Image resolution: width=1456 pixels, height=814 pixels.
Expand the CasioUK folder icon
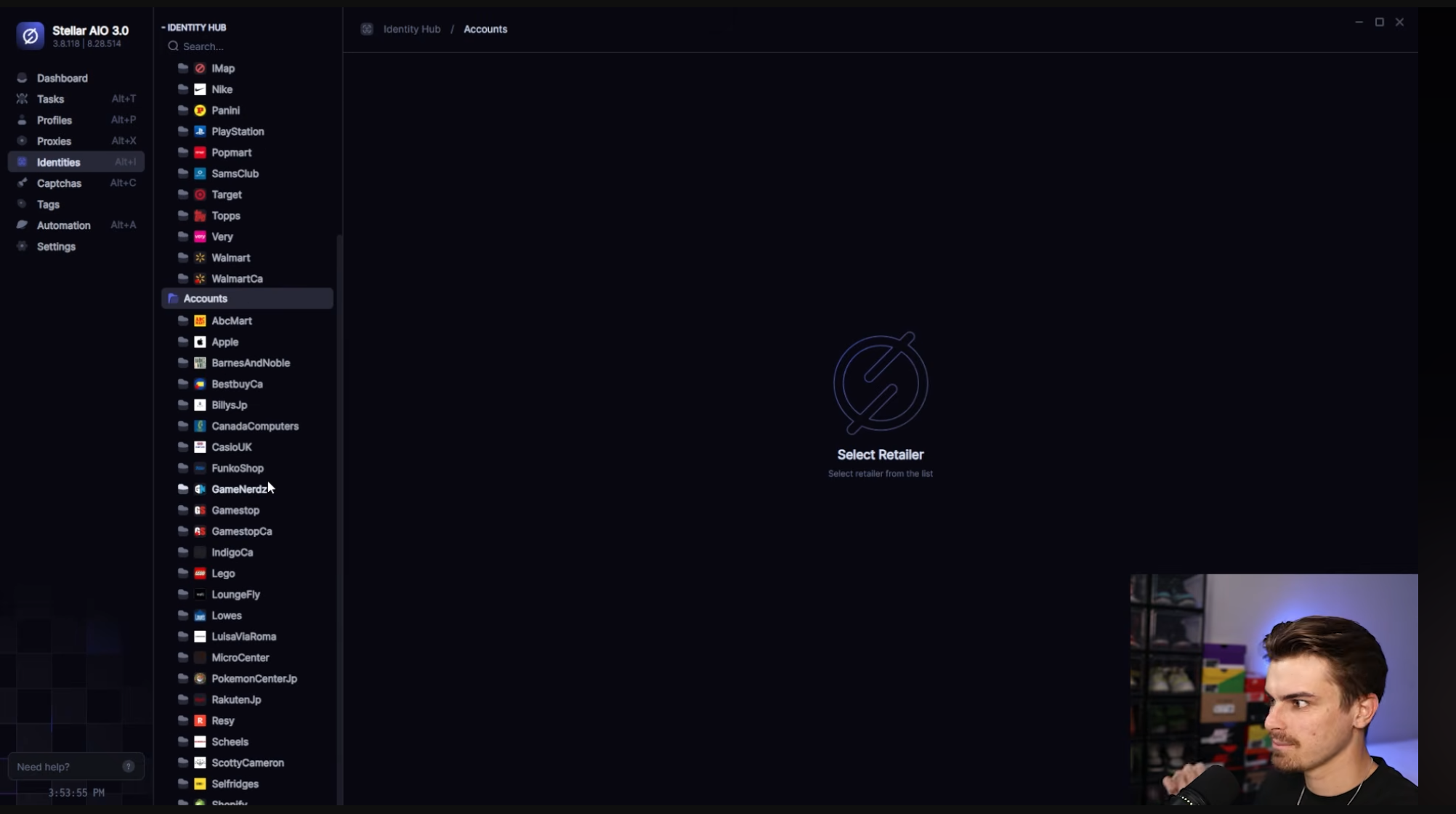(183, 447)
